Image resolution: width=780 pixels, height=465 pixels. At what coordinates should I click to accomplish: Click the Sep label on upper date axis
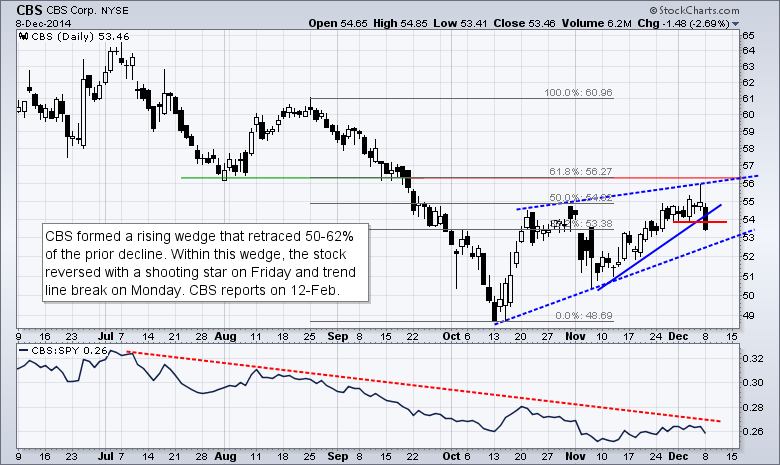(338, 336)
